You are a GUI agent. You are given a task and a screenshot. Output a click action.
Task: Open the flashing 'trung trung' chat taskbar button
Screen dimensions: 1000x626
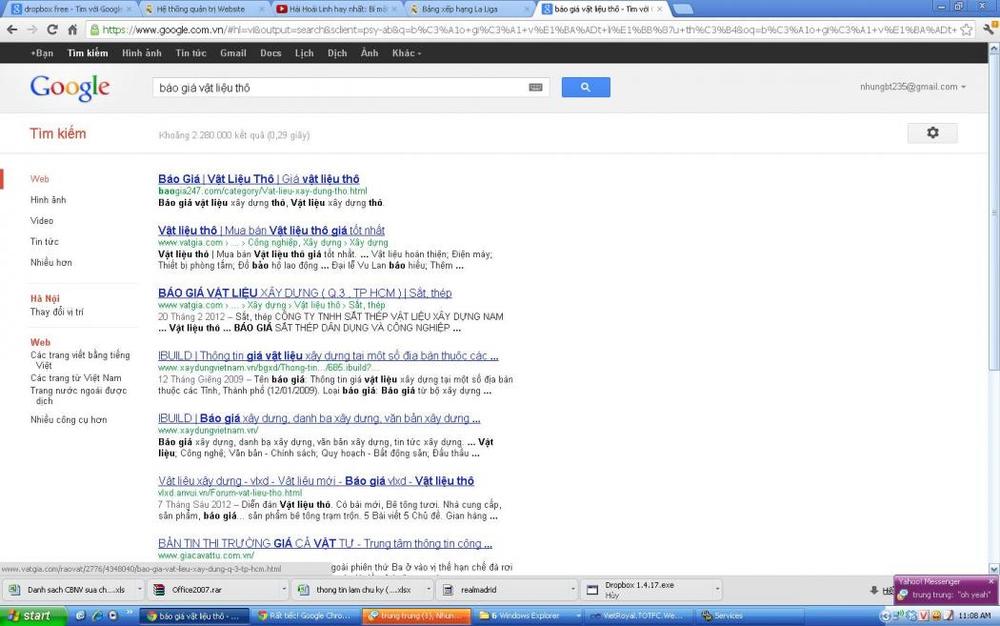point(417,616)
